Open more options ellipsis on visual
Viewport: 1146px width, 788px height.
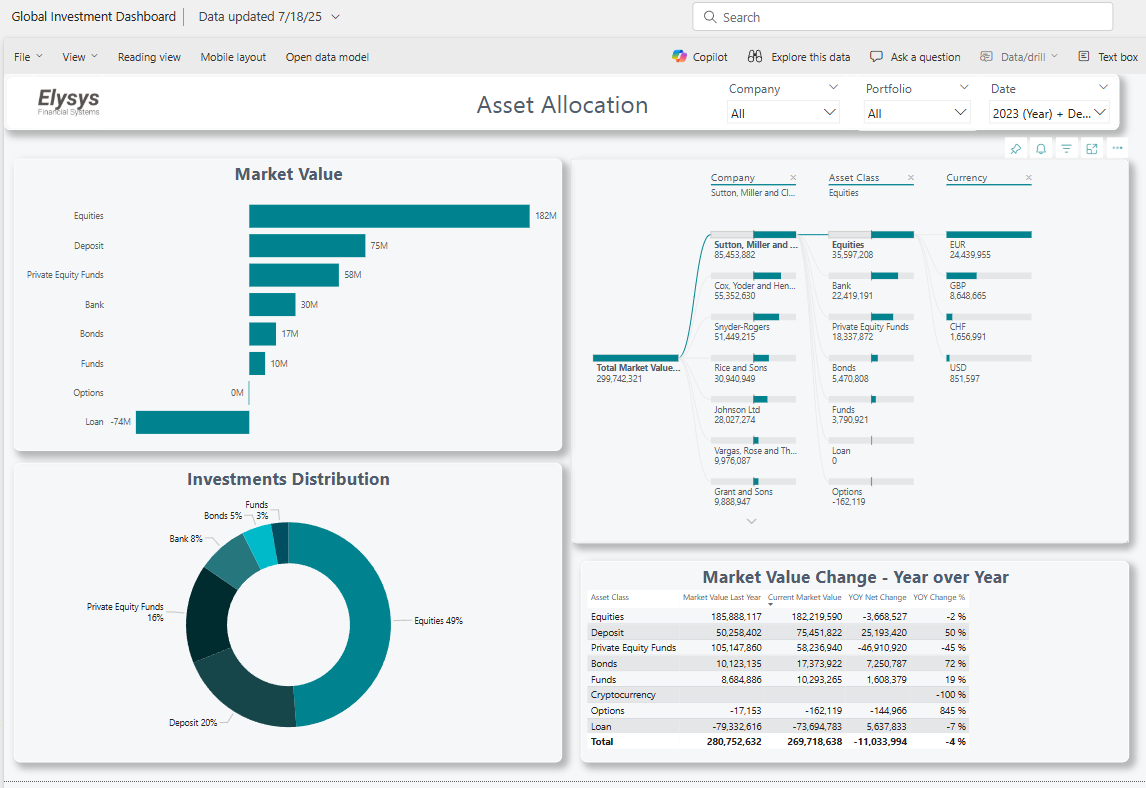1118,148
